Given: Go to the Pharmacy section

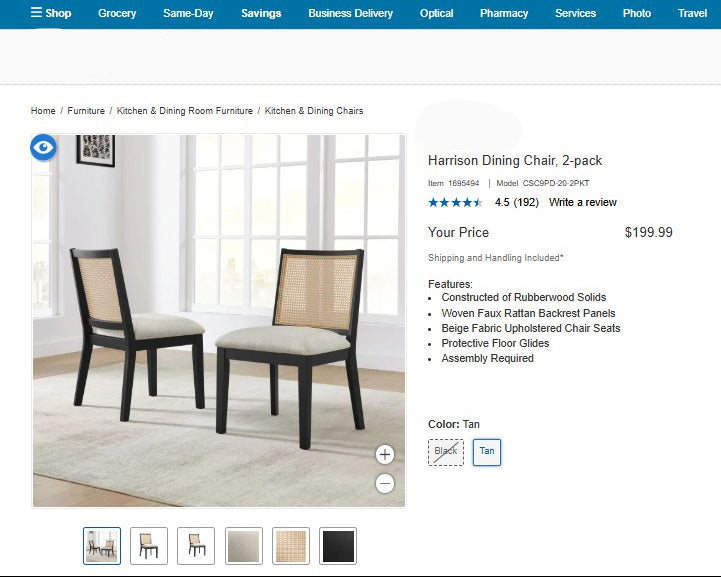Looking at the screenshot, I should point(504,13).
